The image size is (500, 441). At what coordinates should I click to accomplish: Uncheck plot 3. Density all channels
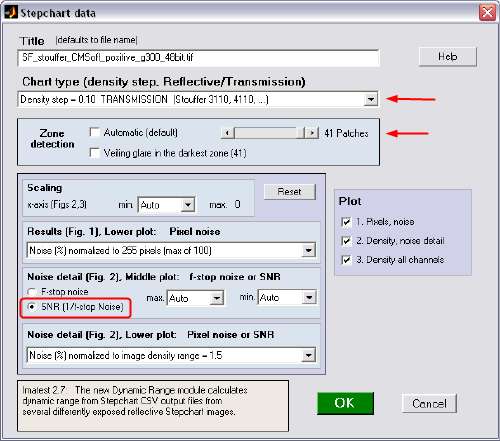pos(346,260)
